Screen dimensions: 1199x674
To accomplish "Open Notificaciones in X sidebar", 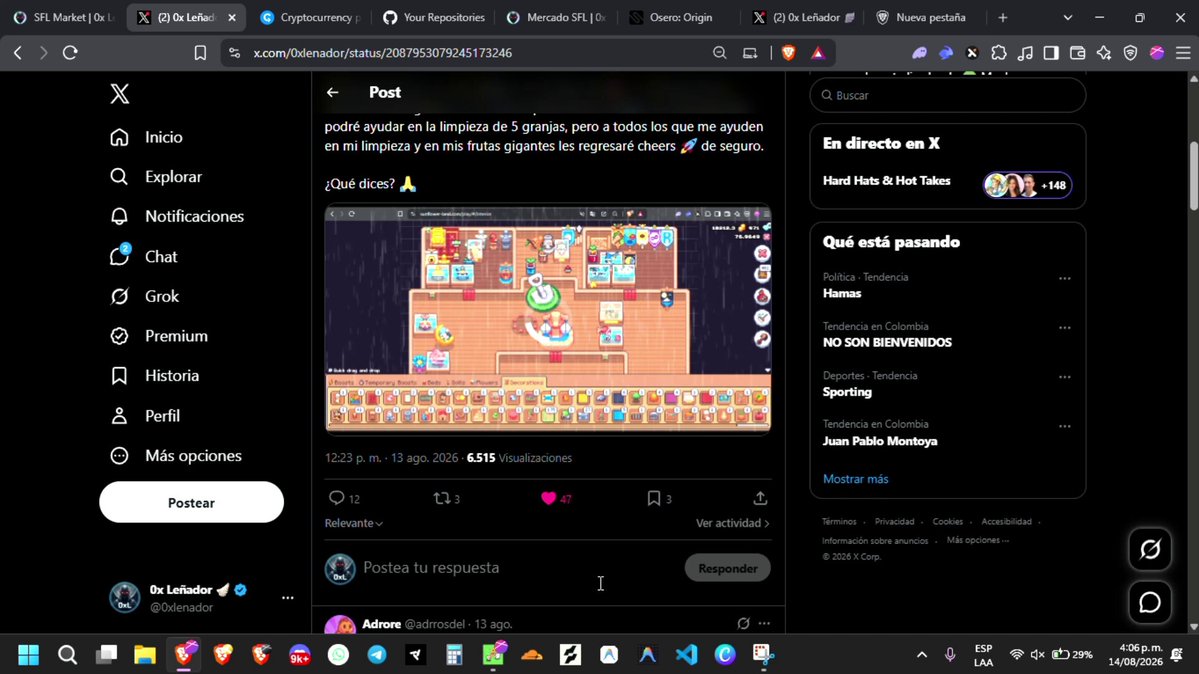I will coord(177,217).
